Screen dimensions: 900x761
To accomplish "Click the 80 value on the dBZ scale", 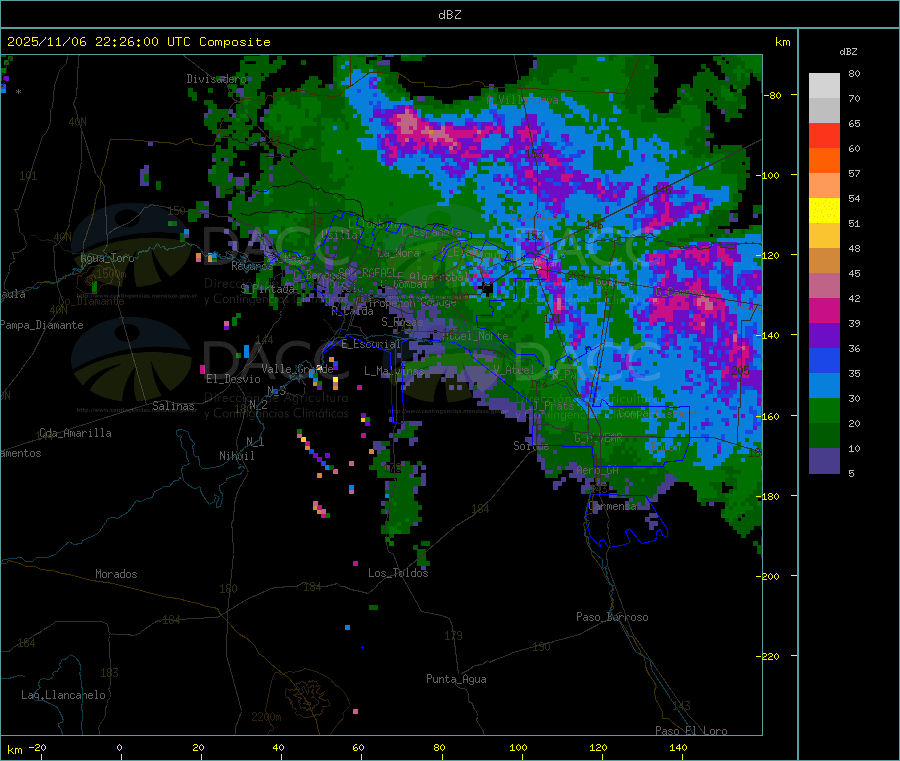I will (x=854, y=73).
